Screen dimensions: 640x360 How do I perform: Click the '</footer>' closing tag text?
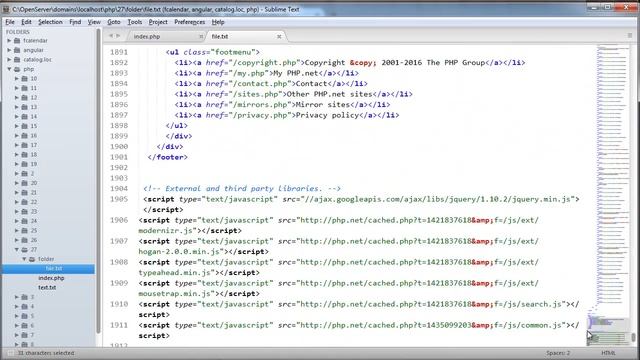[x=167, y=157]
